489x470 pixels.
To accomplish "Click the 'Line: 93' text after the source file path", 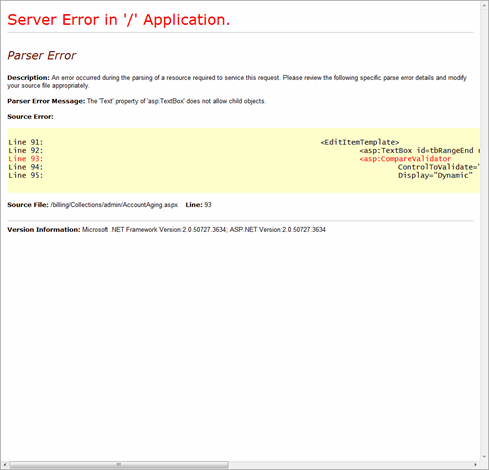I will (x=198, y=205).
